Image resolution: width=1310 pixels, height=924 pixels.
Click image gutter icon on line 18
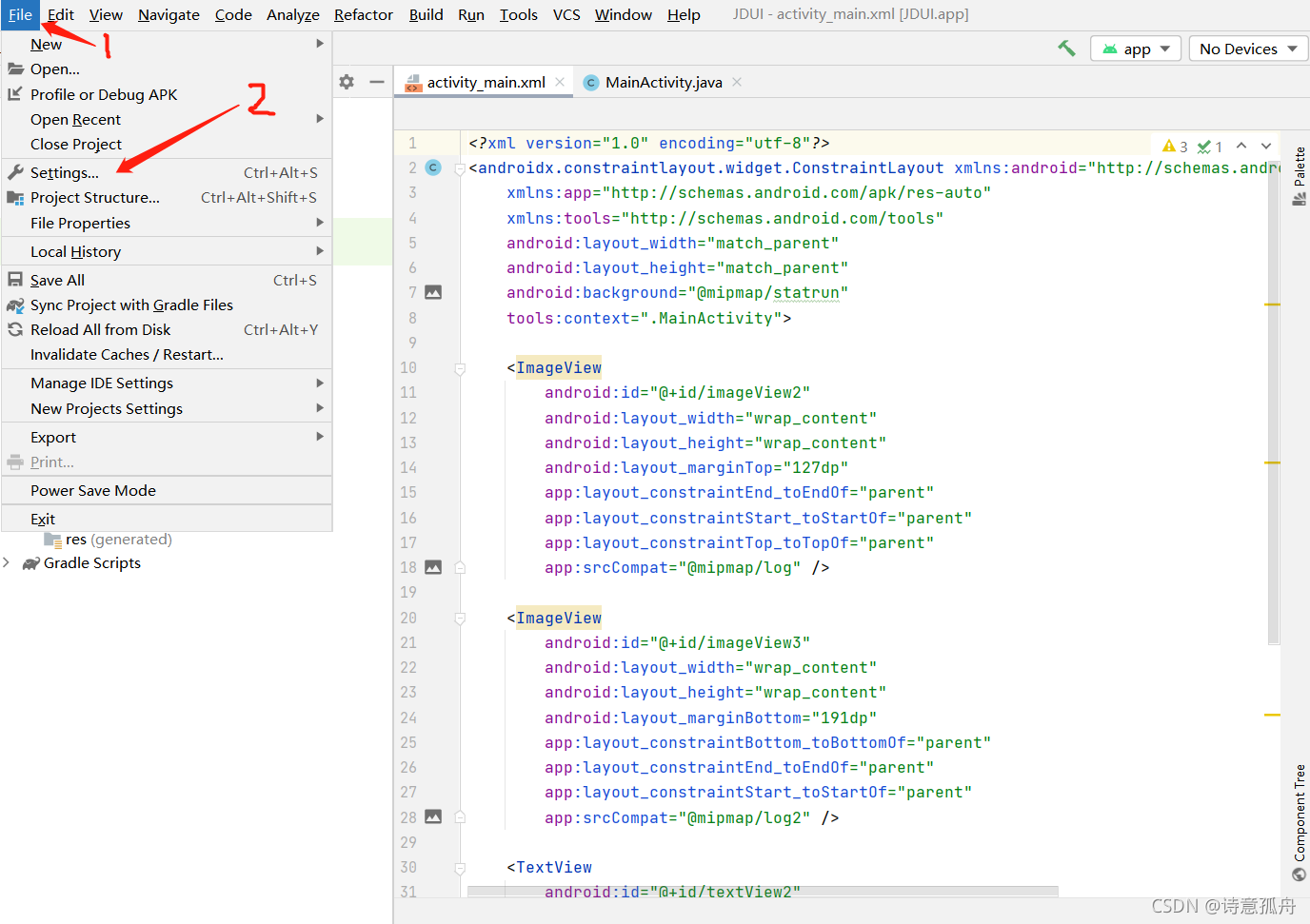[433, 567]
